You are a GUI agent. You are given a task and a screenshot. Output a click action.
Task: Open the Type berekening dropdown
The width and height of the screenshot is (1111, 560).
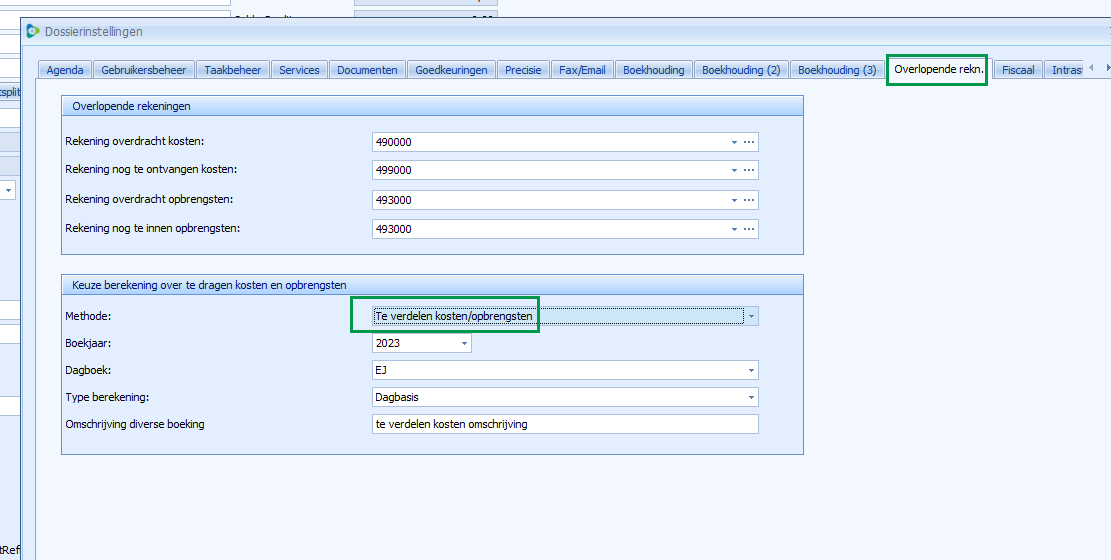coord(750,397)
